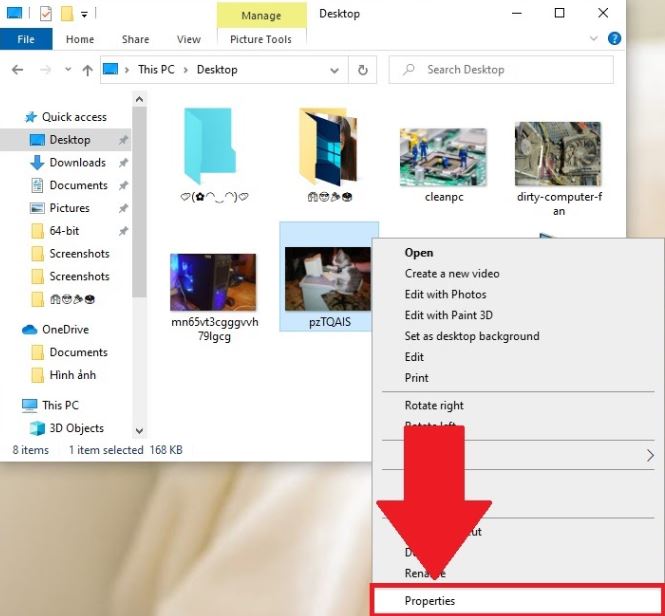Screen dimensions: 665x616
Task: Choose Edit with Paint 3D
Action: point(449,315)
